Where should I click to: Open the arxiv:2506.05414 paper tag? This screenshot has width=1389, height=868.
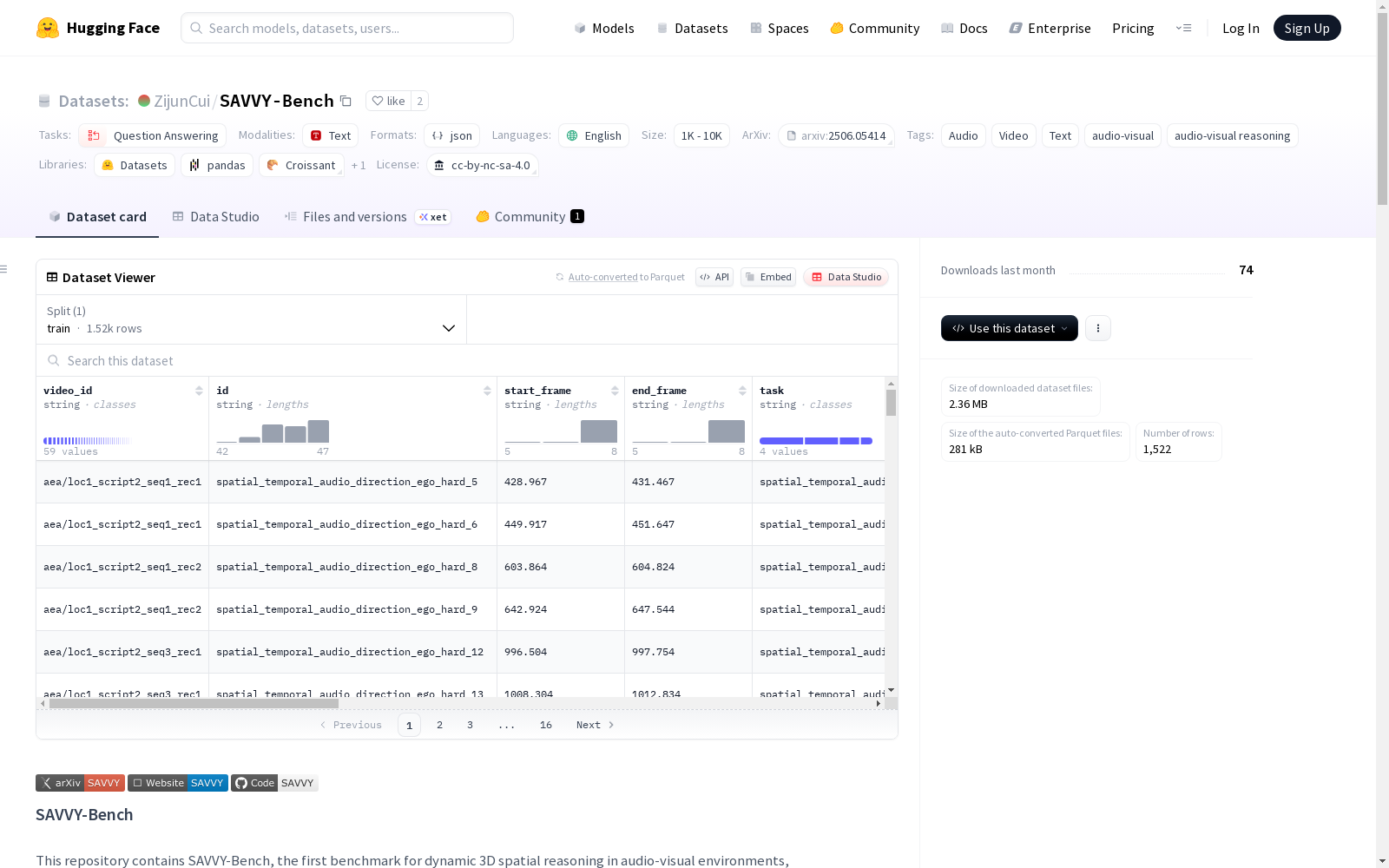836,135
